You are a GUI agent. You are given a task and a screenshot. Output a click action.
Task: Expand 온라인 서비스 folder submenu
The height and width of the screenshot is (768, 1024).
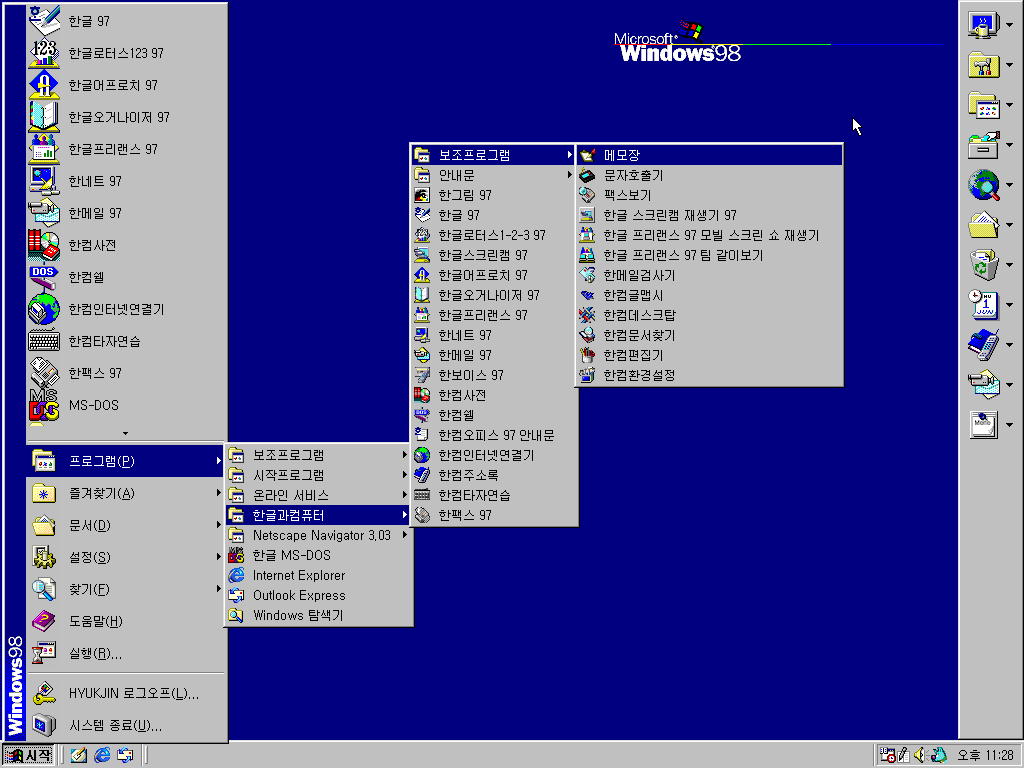[x=319, y=495]
